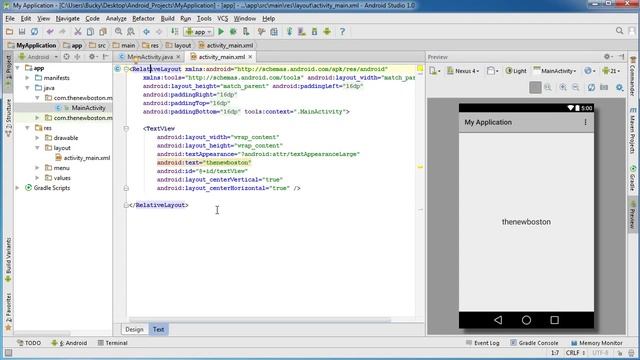Expand the drawable folder
640x360 pixels.
pyautogui.click(x=37, y=138)
